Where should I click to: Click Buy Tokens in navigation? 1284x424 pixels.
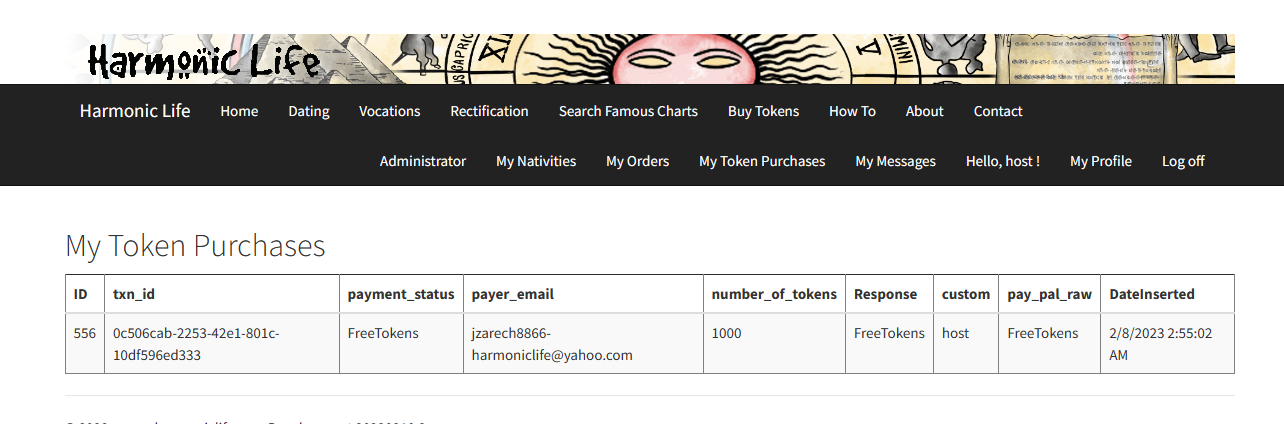(x=763, y=111)
